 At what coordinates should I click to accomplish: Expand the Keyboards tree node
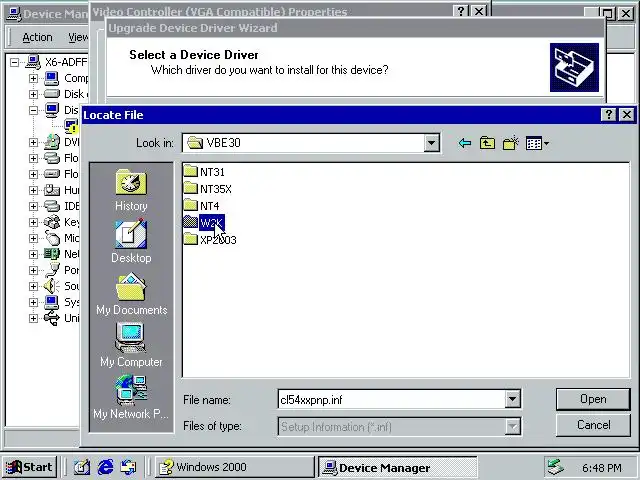pos(33,222)
